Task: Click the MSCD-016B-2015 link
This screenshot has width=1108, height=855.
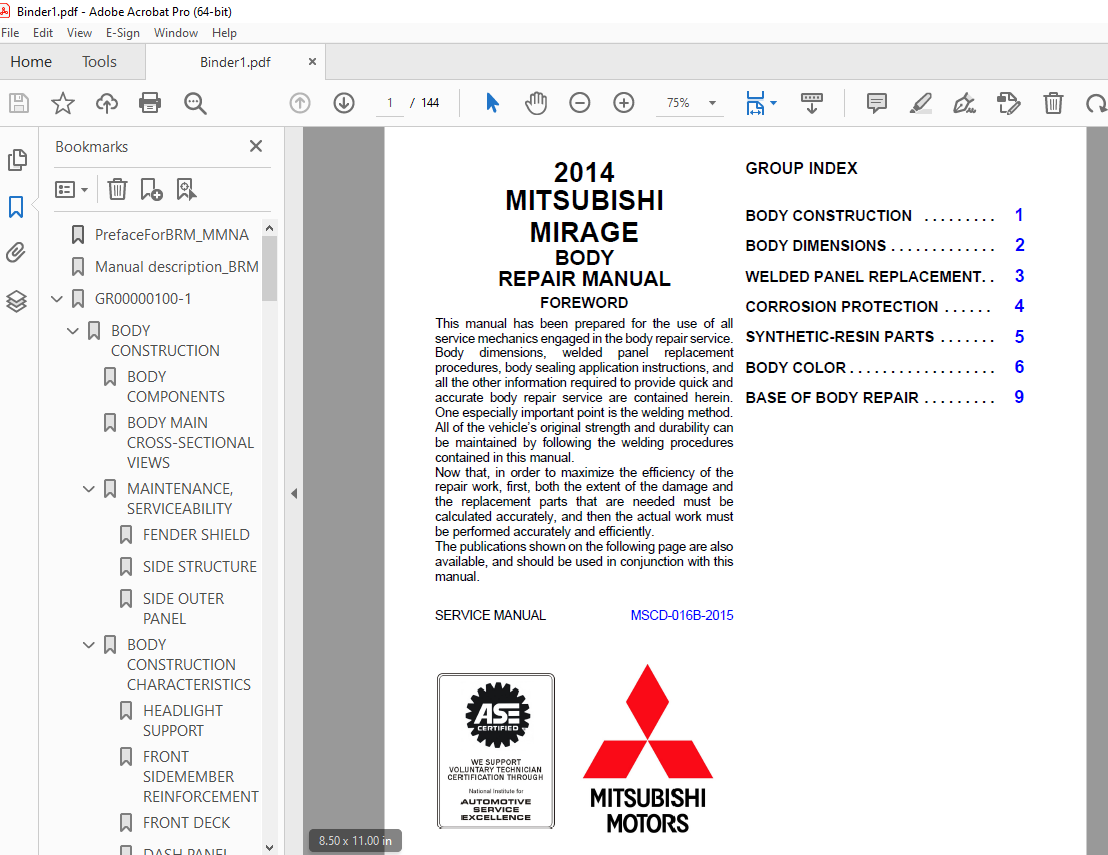Action: click(x=682, y=615)
